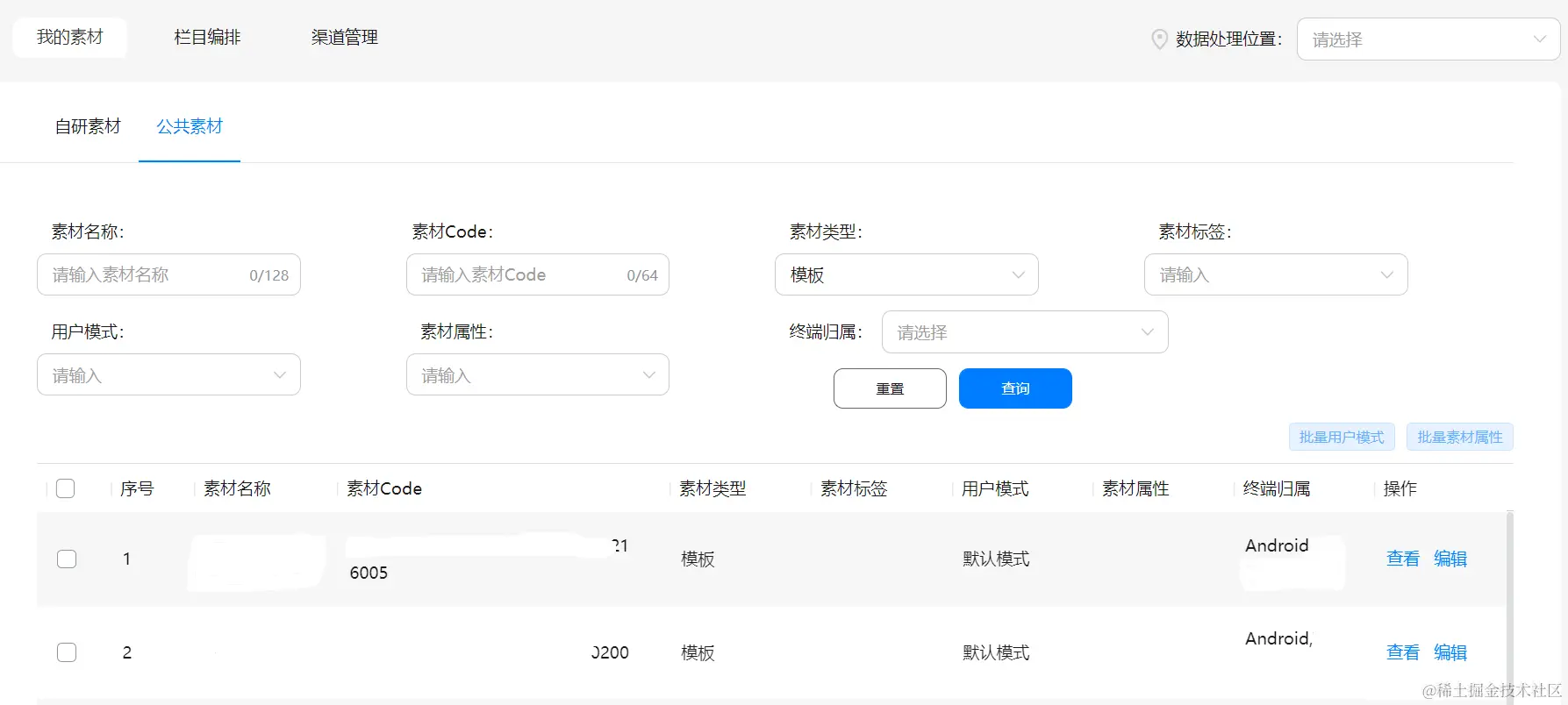Select the 自研素材 sub-tab
1568x705 pixels.
click(88, 127)
